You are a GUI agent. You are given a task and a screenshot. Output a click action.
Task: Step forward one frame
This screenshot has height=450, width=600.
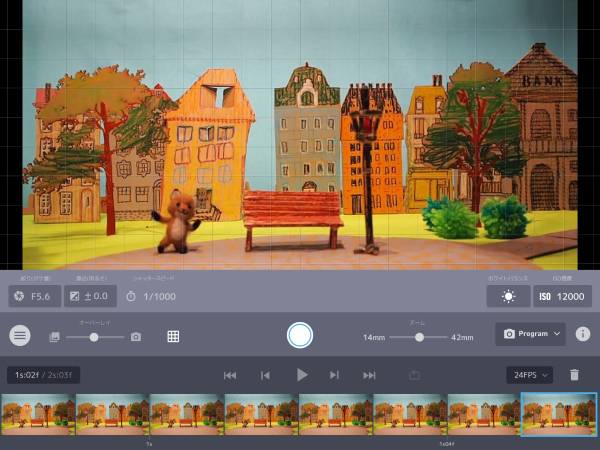pos(335,375)
